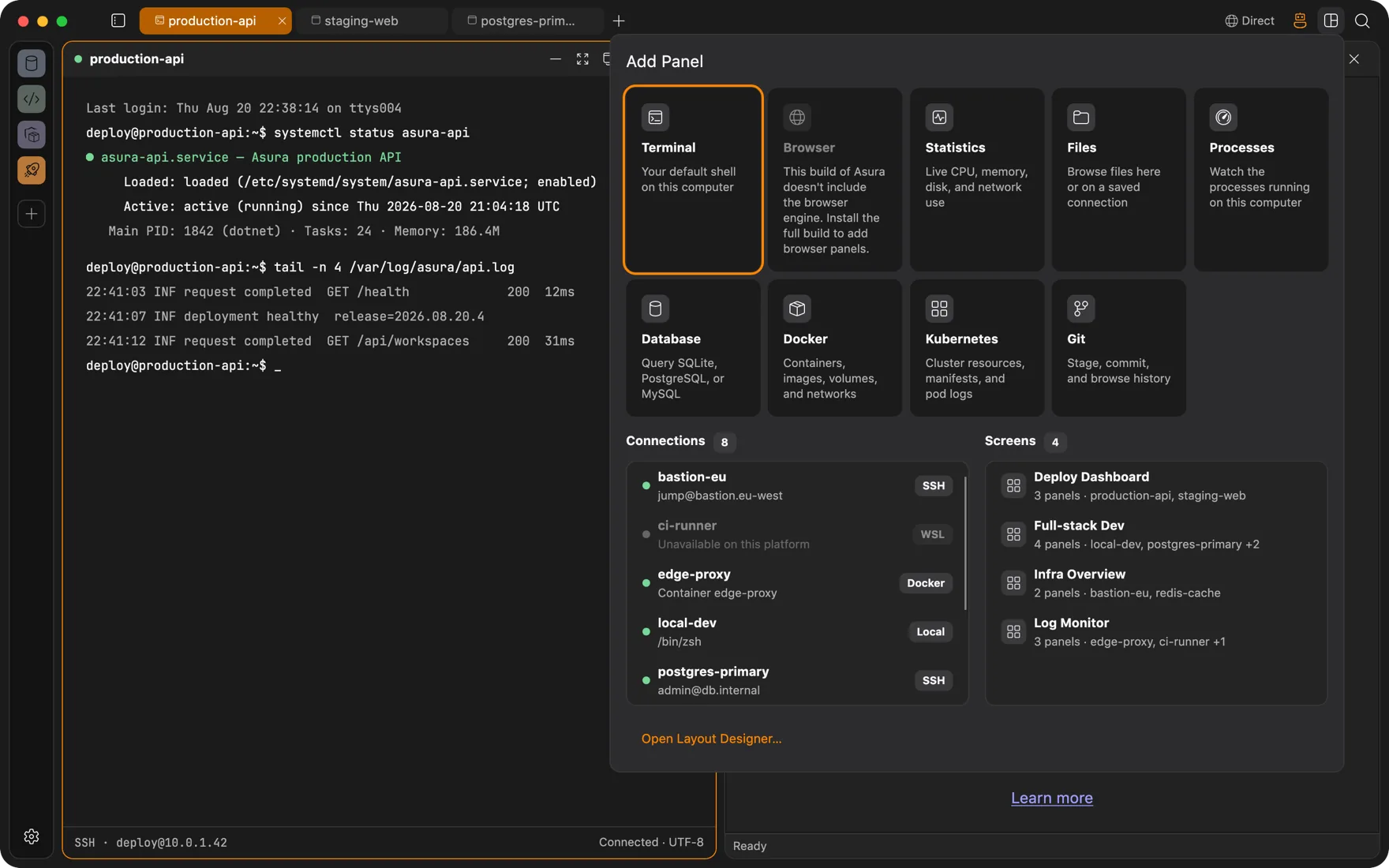
Task: Open a new tab with plus icon
Action: pos(619,21)
